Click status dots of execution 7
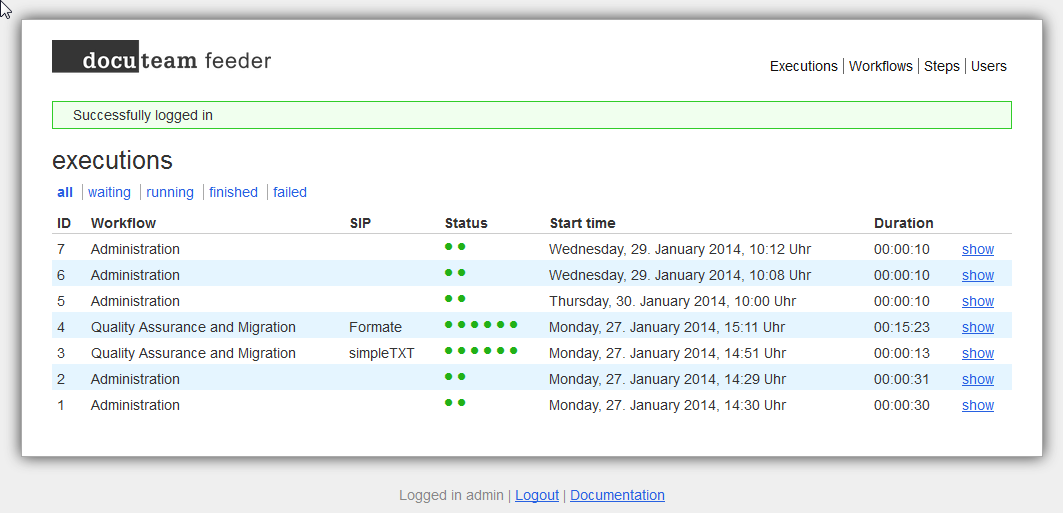This screenshot has height=513, width=1063. point(455,247)
